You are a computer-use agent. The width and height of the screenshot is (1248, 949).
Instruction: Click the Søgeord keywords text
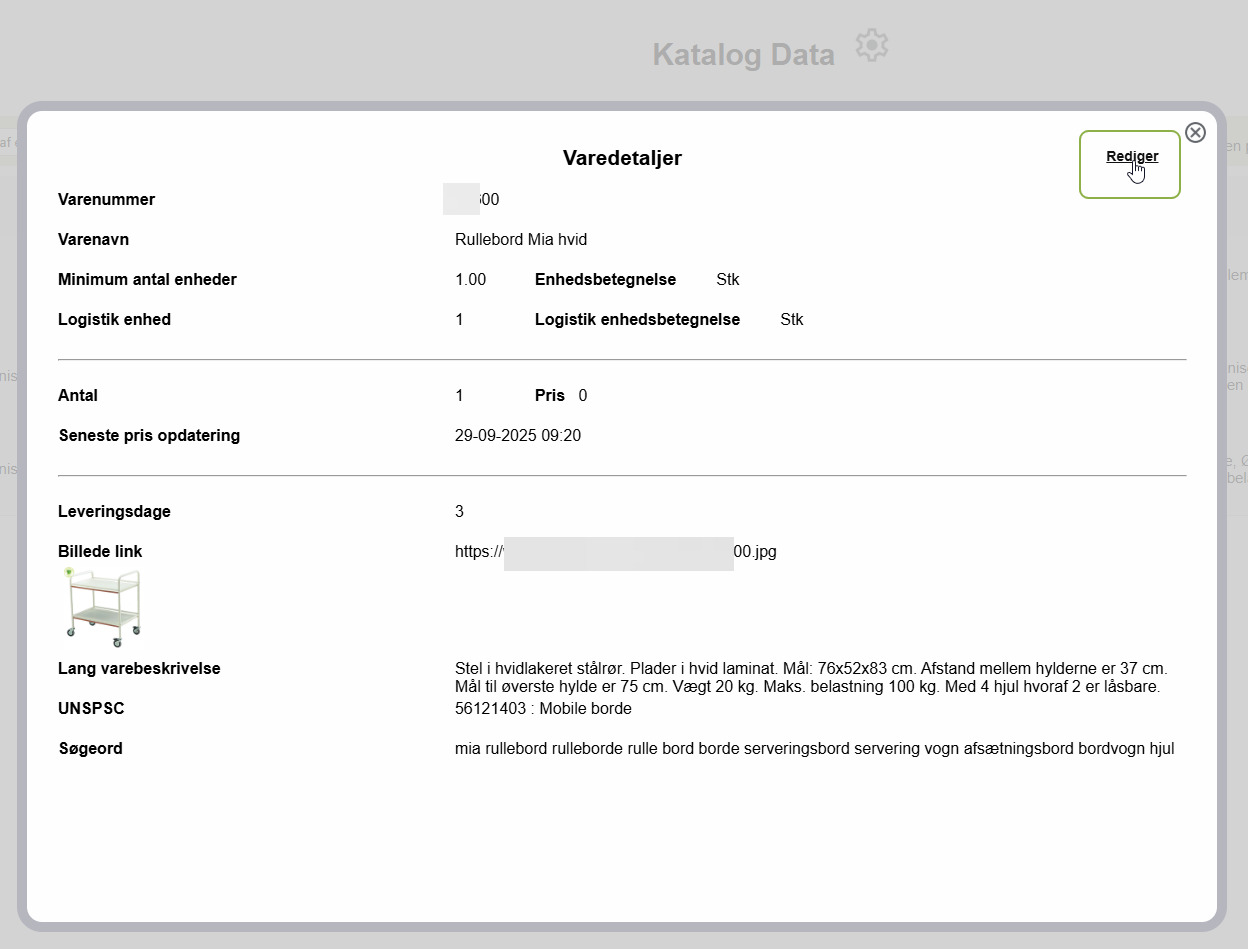click(x=814, y=749)
